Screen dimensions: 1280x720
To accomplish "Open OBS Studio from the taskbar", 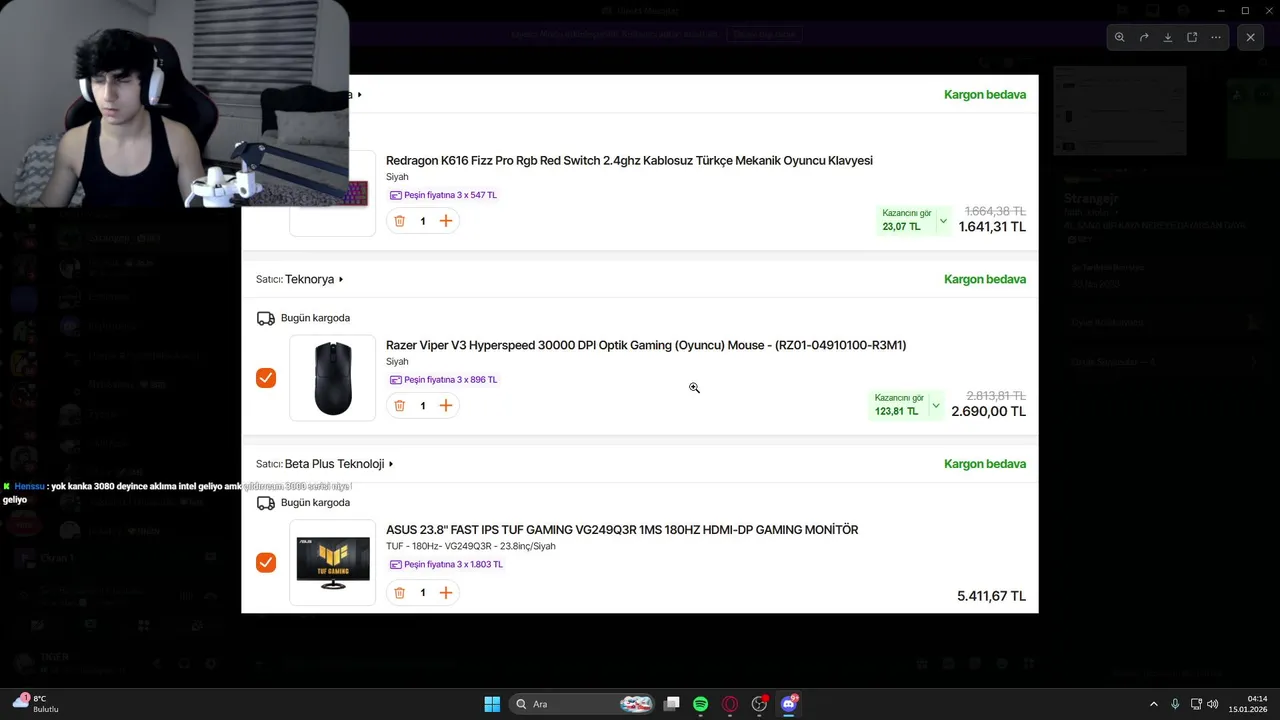I will (x=759, y=704).
